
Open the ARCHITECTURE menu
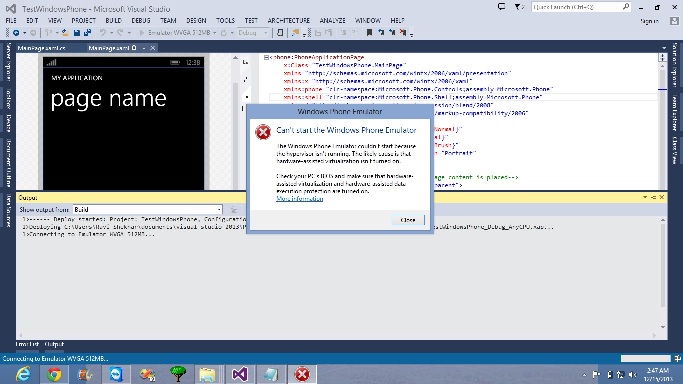(288, 20)
